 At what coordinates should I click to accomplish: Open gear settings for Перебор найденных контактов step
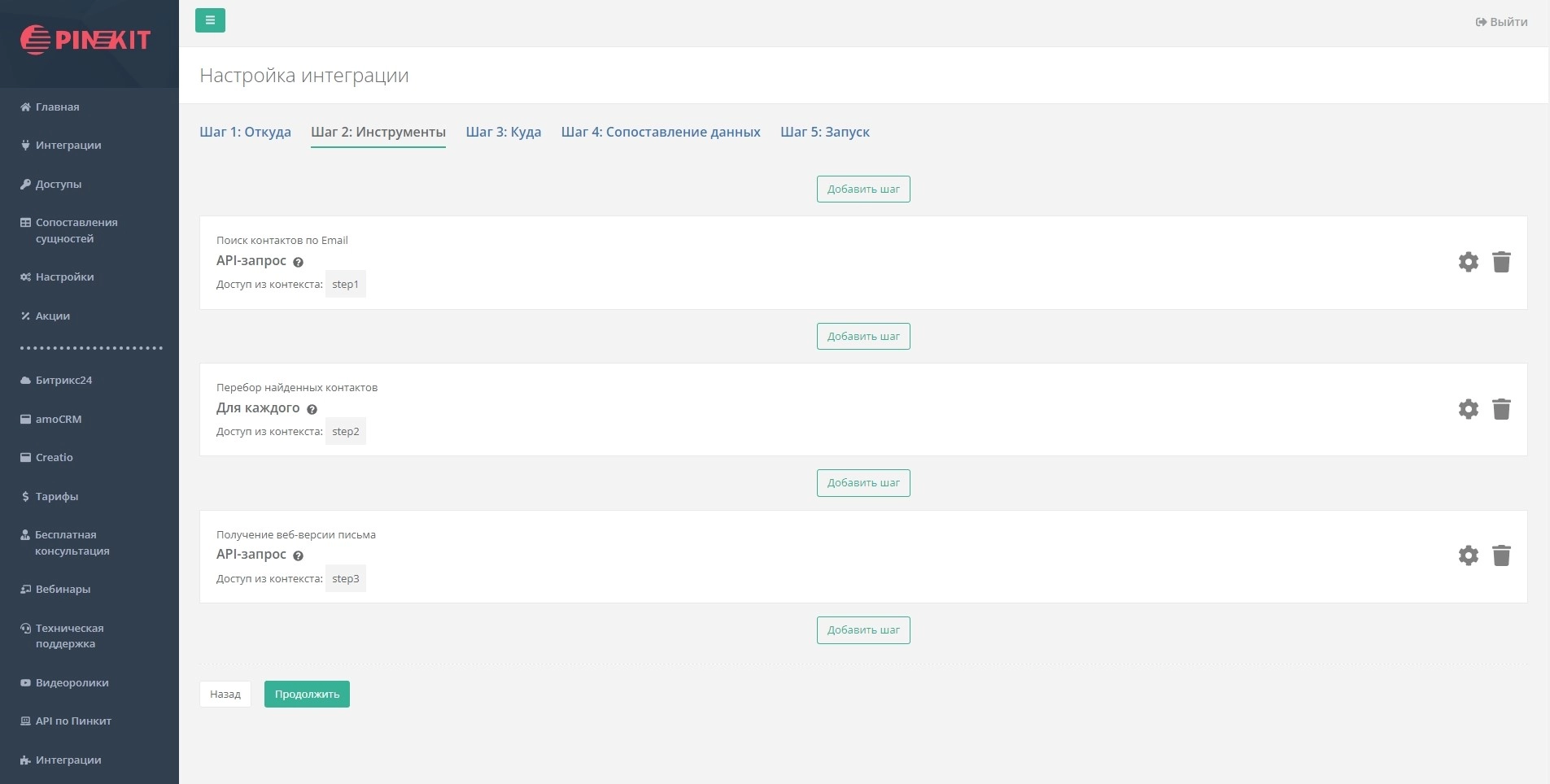click(x=1468, y=409)
